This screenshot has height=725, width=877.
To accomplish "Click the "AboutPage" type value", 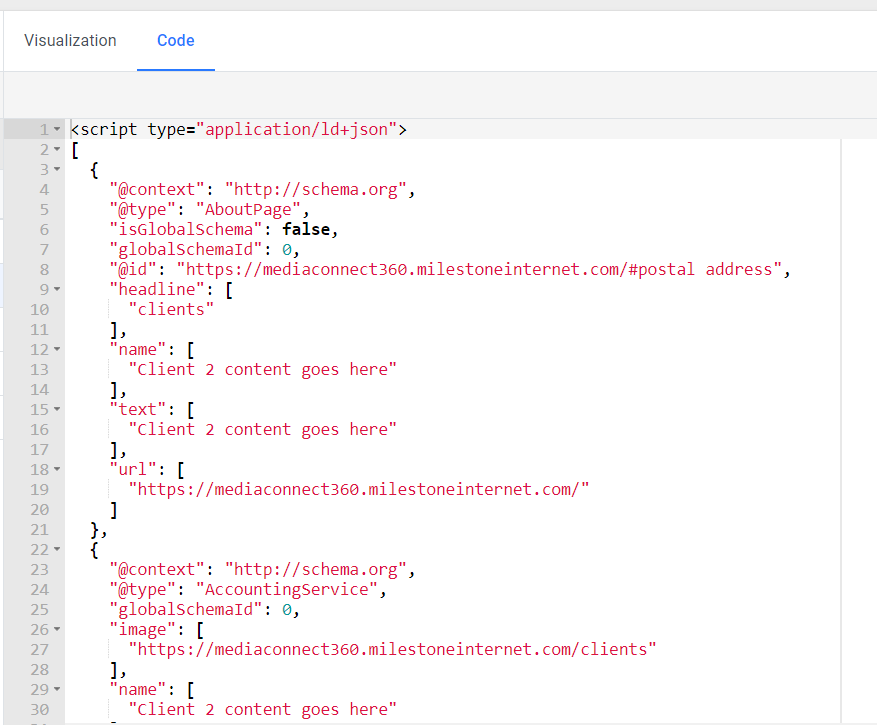I will pyautogui.click(x=248, y=210).
